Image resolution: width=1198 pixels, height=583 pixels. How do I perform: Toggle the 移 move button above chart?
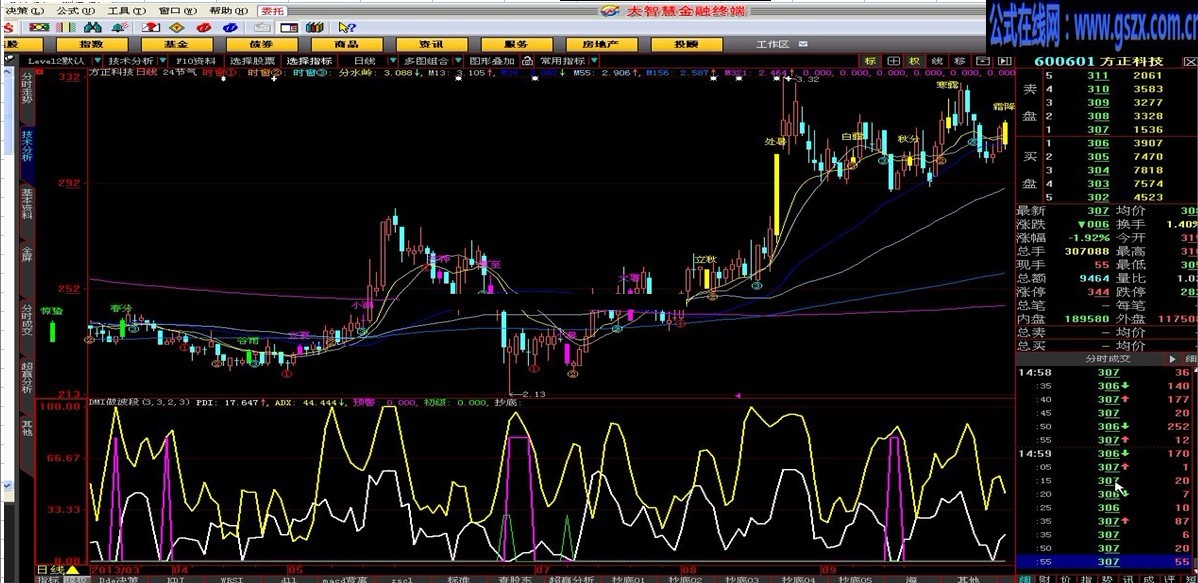[958, 61]
